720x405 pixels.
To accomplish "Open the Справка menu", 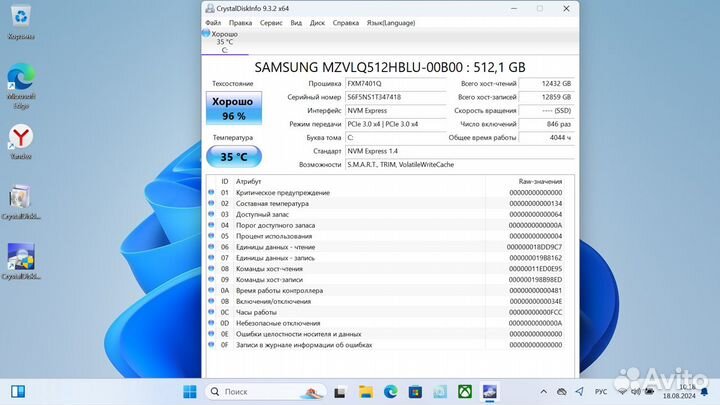I will pyautogui.click(x=346, y=22).
